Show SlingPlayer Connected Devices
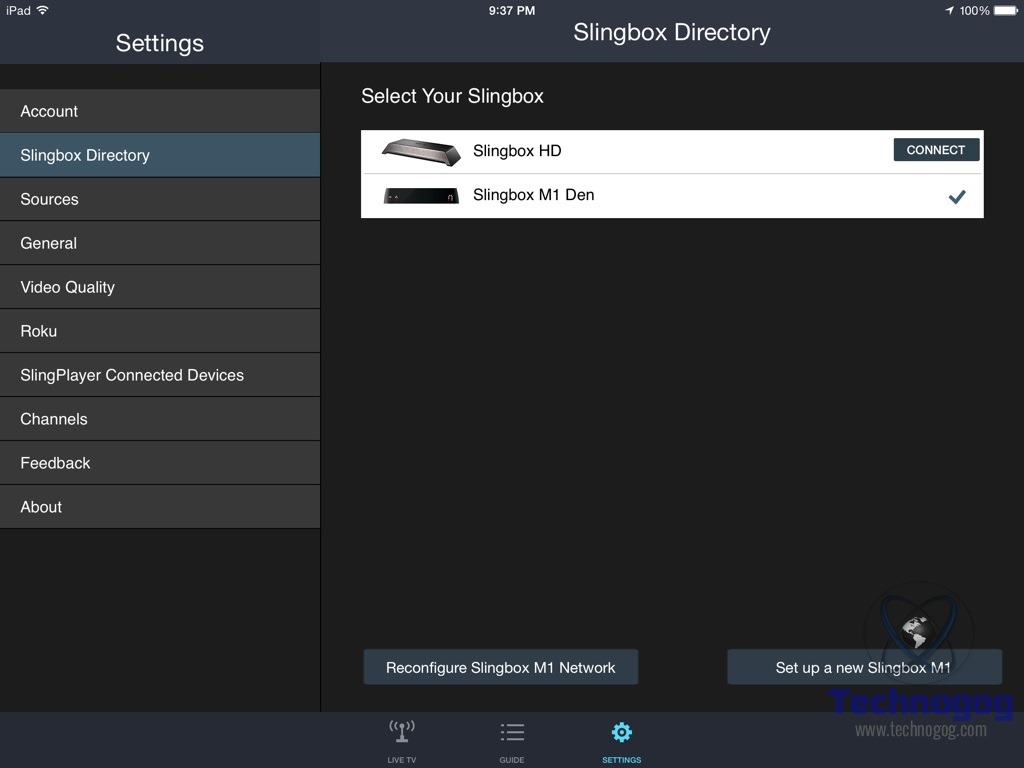This screenshot has width=1024, height=768. pos(160,375)
